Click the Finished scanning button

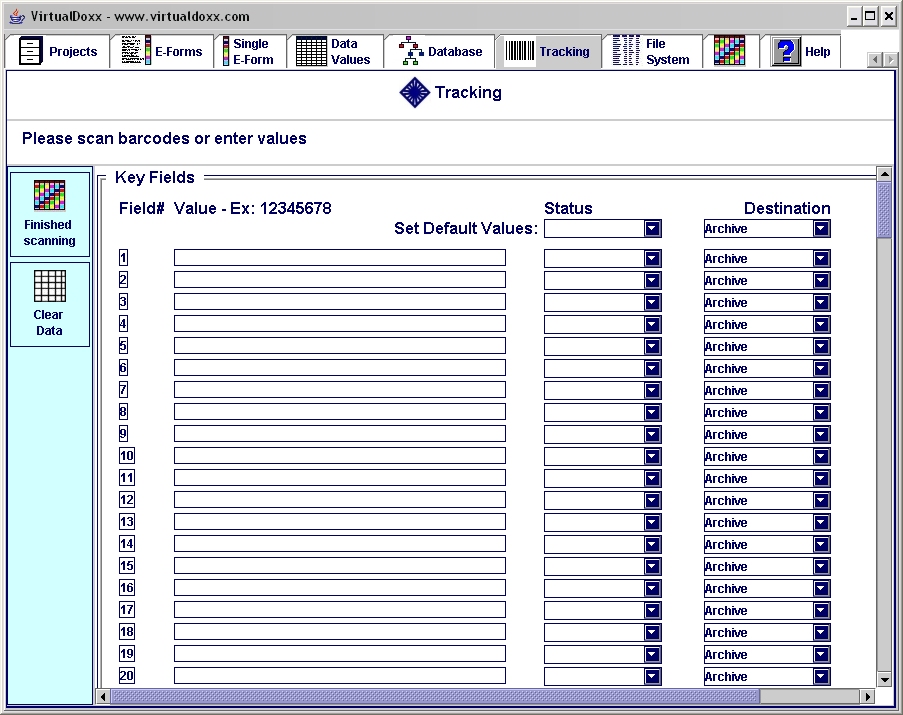pos(50,214)
